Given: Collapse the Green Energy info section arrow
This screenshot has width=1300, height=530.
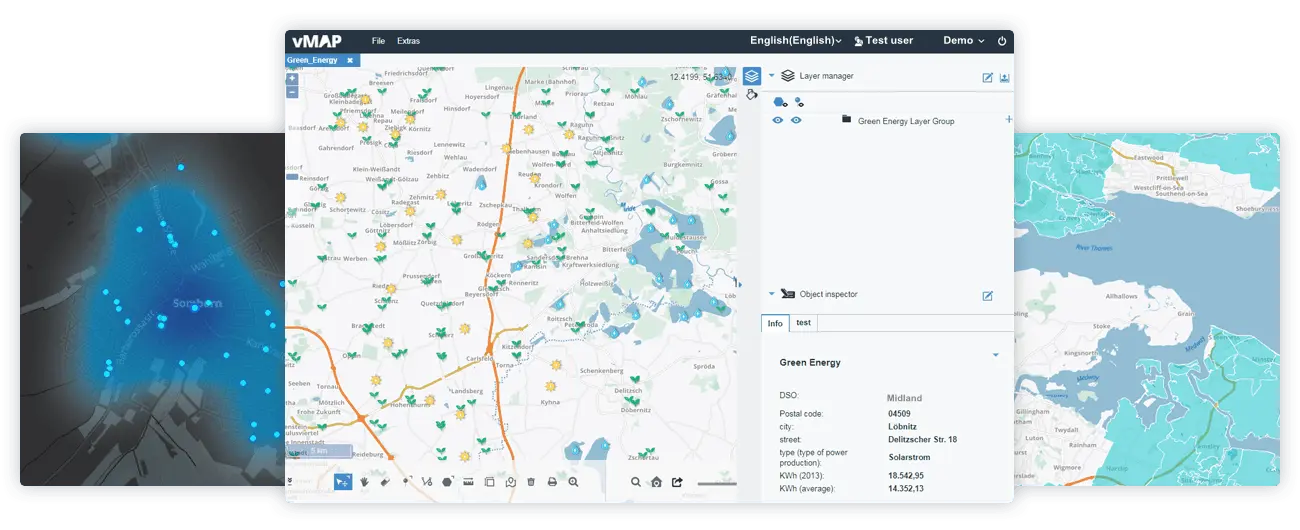Looking at the screenshot, I should point(996,355).
